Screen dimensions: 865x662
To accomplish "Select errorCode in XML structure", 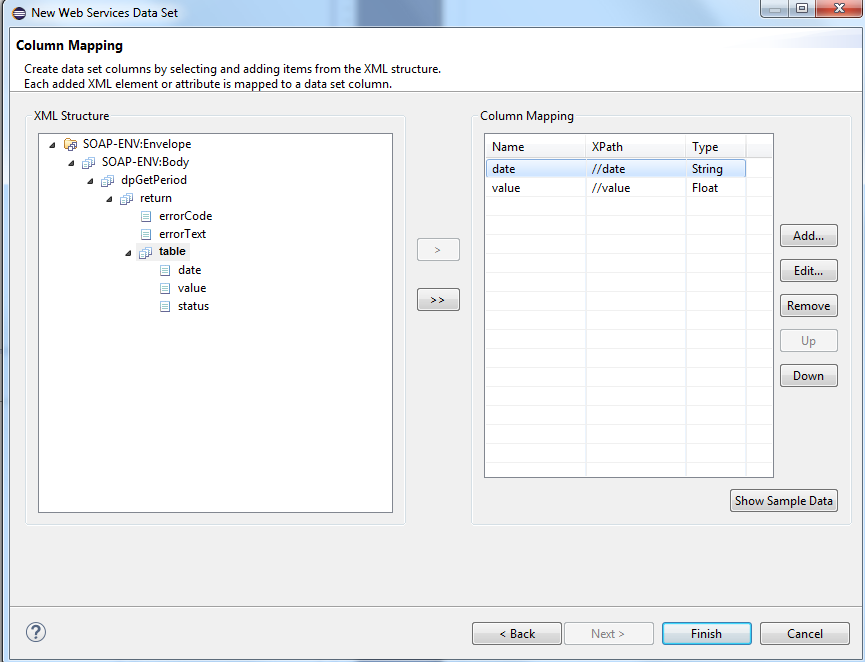I will click(x=185, y=216).
